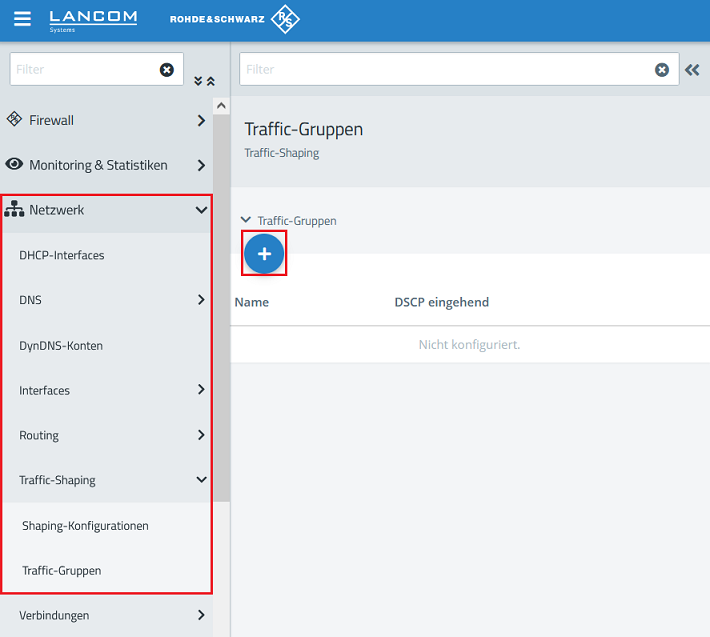This screenshot has height=637, width=710.
Task: Click the sidebar vertical scrollbar
Action: (221, 300)
